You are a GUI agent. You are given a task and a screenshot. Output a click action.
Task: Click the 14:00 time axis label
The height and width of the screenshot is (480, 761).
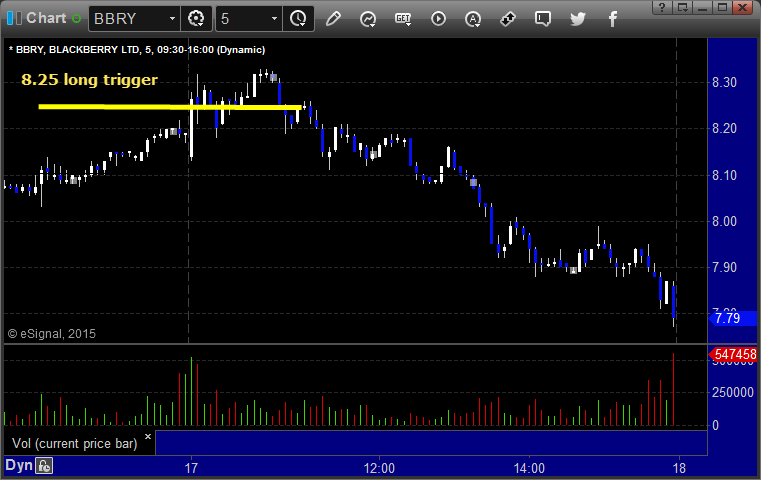[x=529, y=468]
